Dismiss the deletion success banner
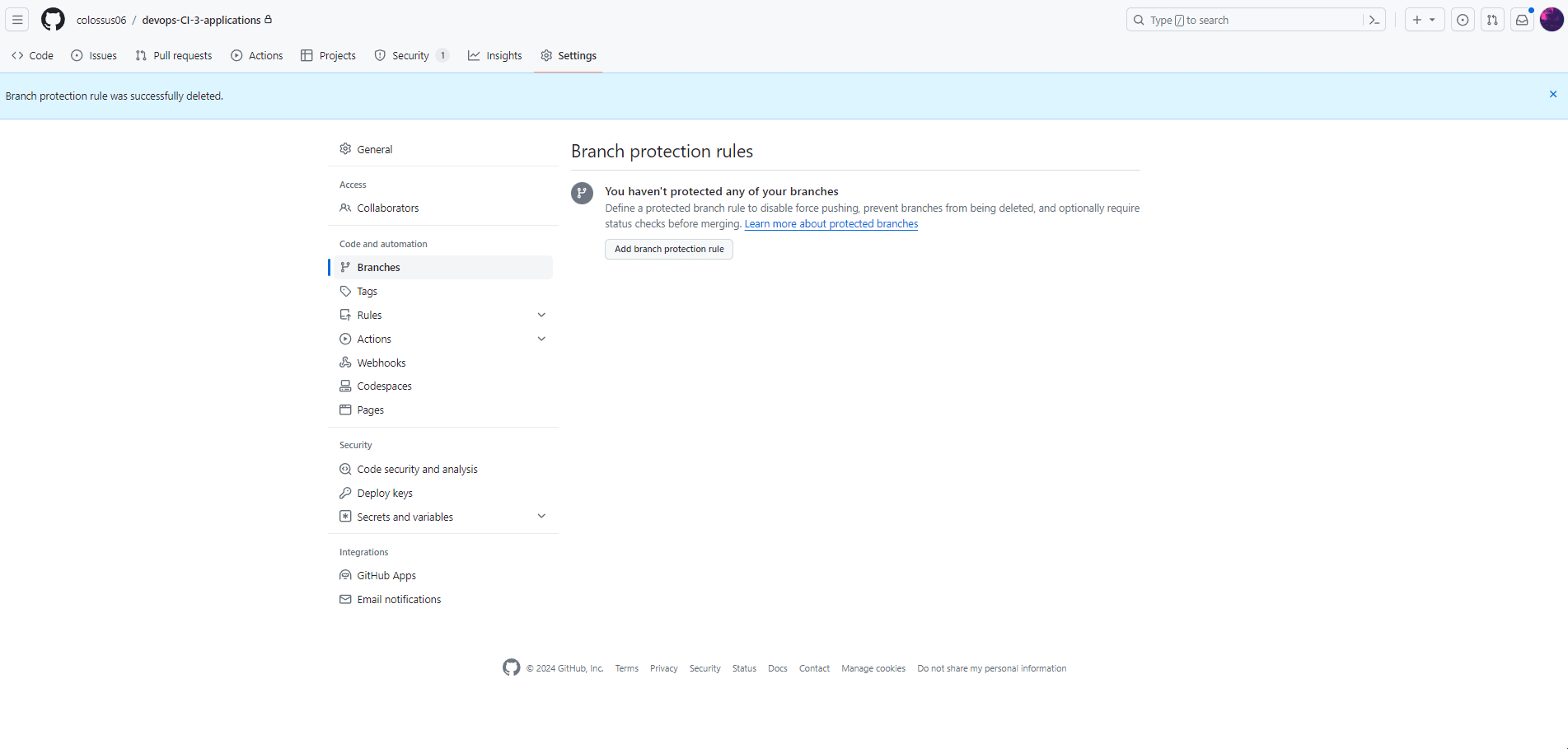Image resolution: width=1568 pixels, height=749 pixels. tap(1553, 95)
